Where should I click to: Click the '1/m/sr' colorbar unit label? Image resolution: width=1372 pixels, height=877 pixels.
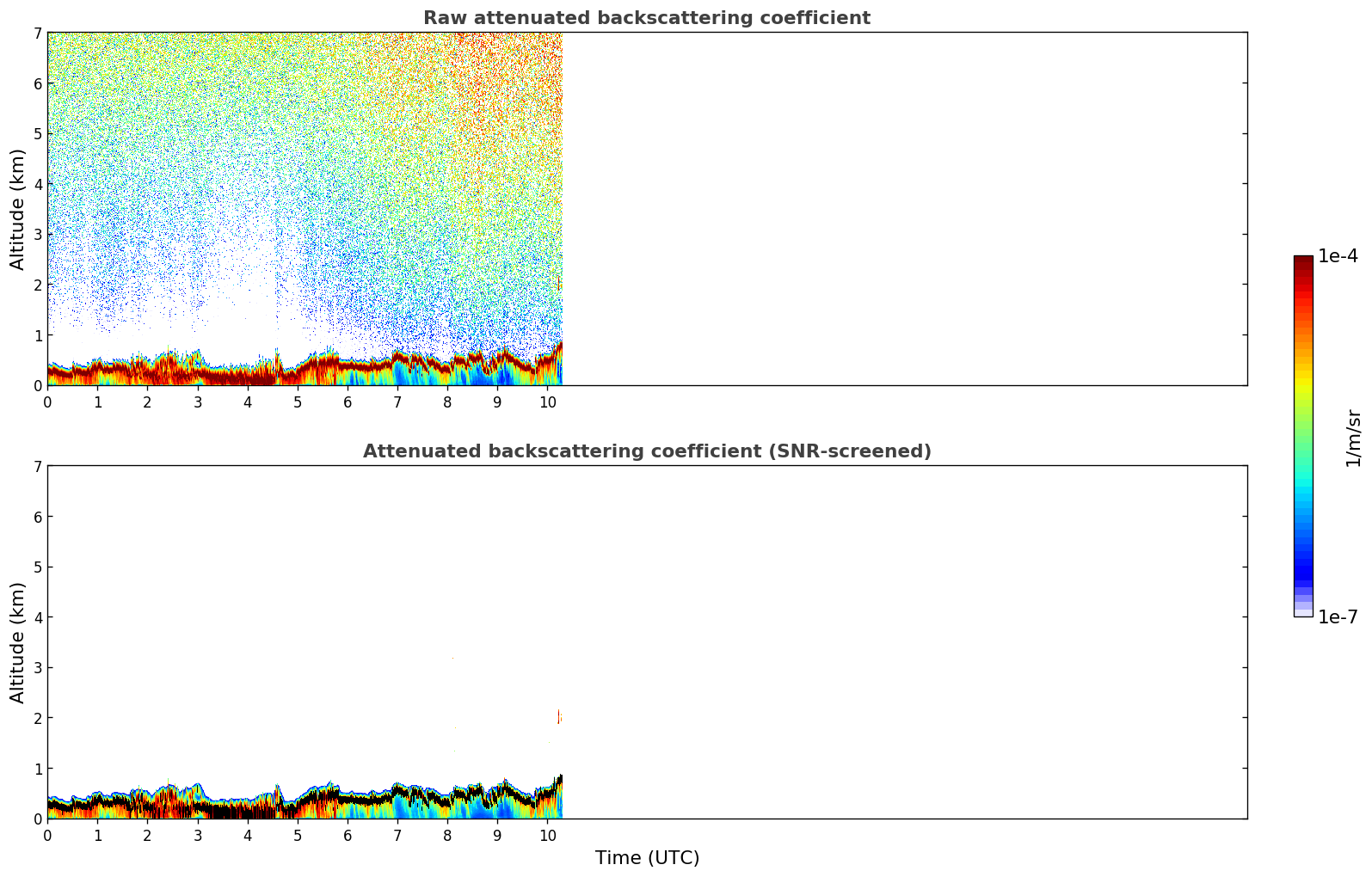tap(1353, 438)
